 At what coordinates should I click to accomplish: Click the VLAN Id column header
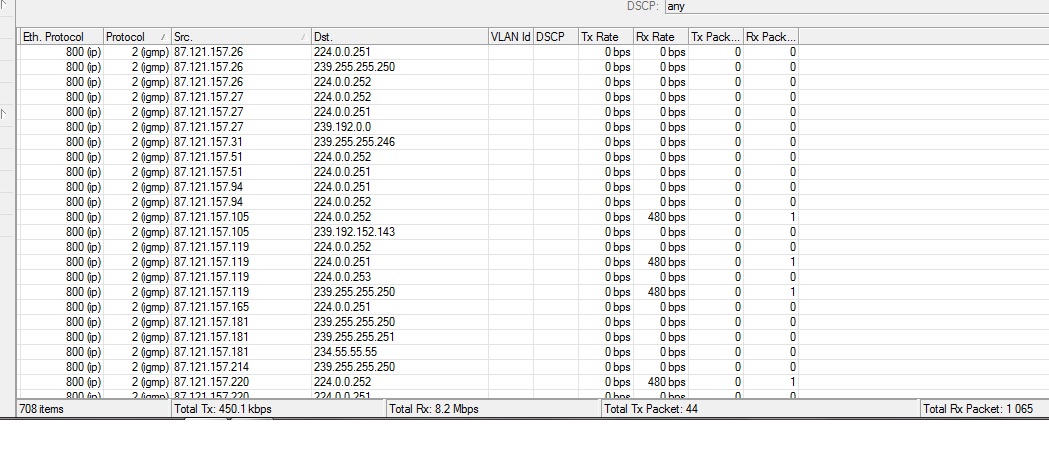pos(510,37)
